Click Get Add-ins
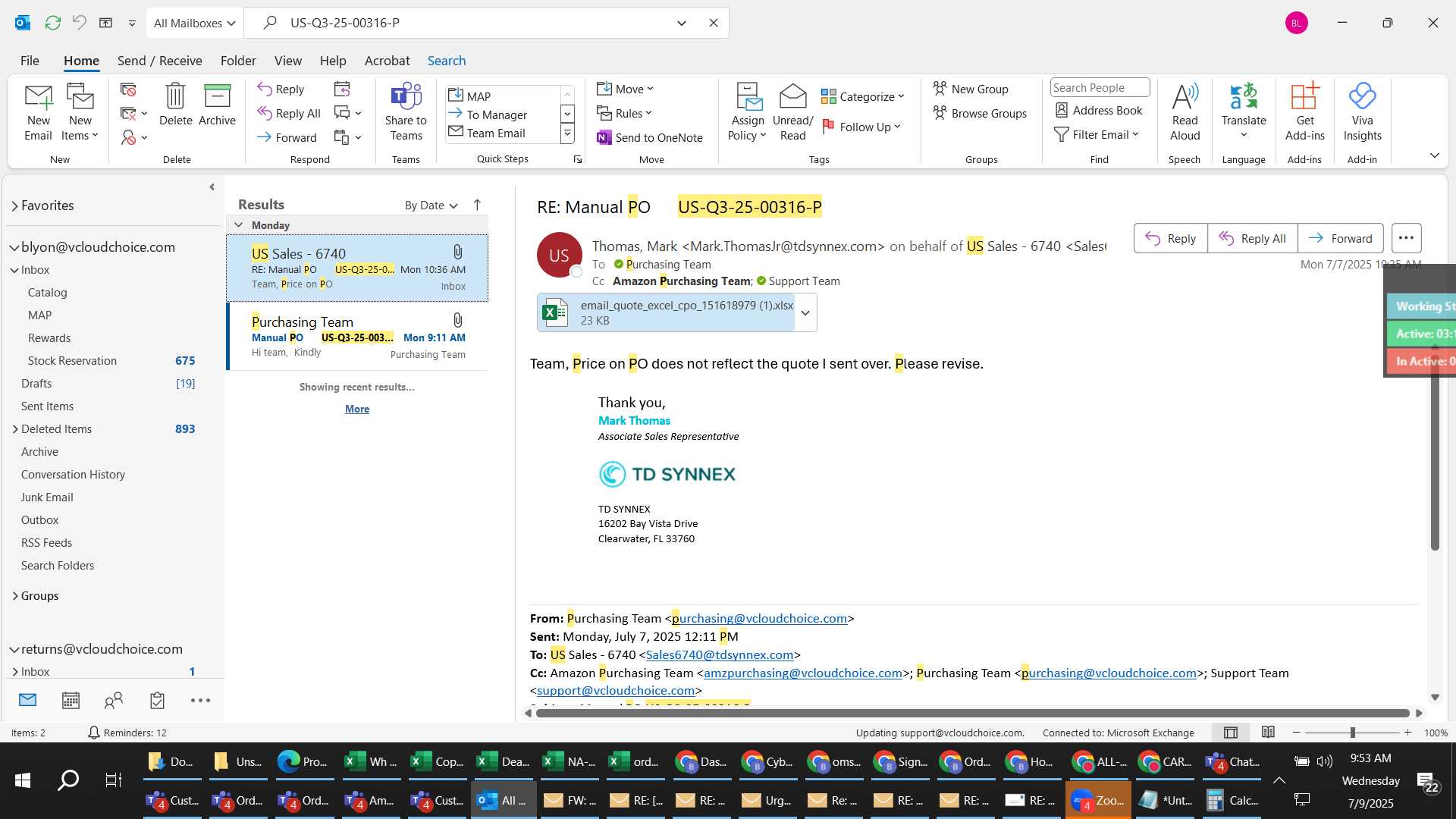 coord(1304,112)
